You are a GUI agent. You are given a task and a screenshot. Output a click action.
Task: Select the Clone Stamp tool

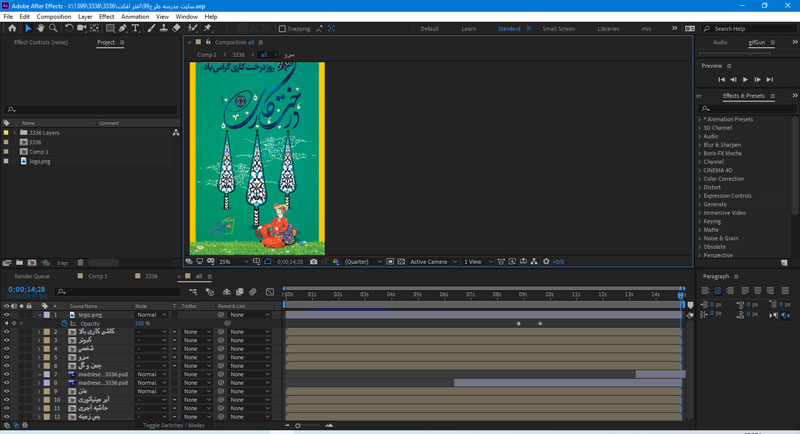click(164, 29)
